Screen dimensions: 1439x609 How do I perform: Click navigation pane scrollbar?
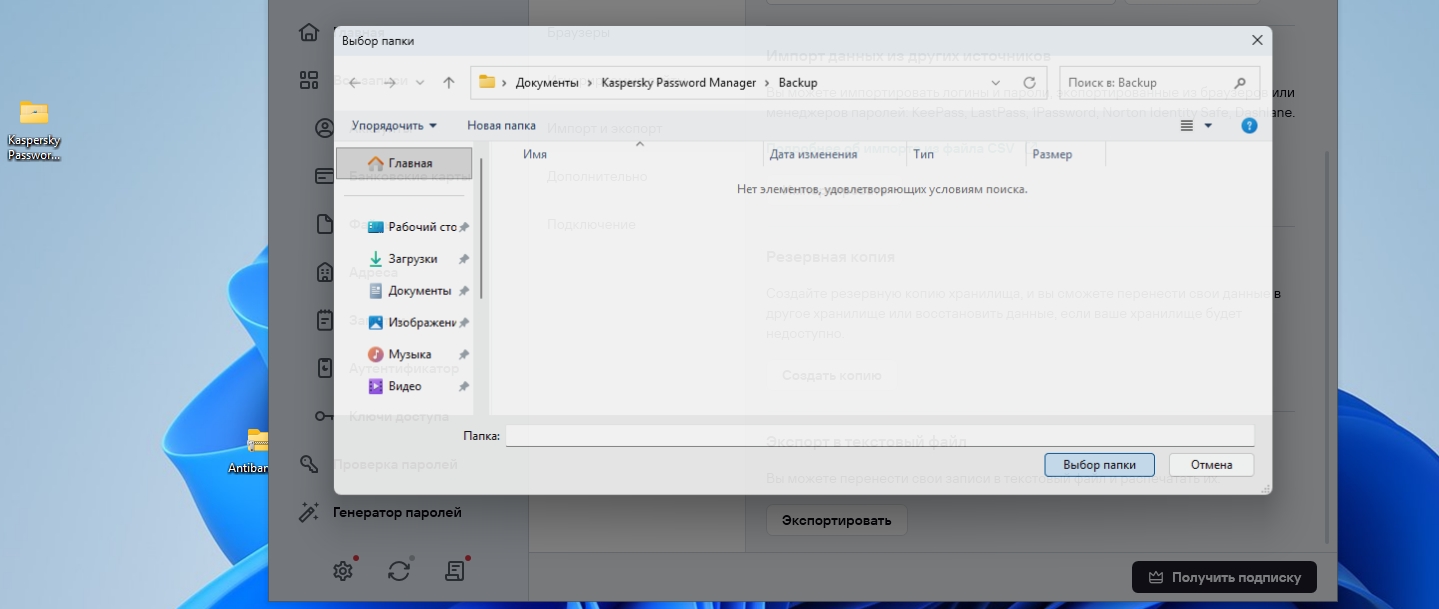click(x=482, y=226)
